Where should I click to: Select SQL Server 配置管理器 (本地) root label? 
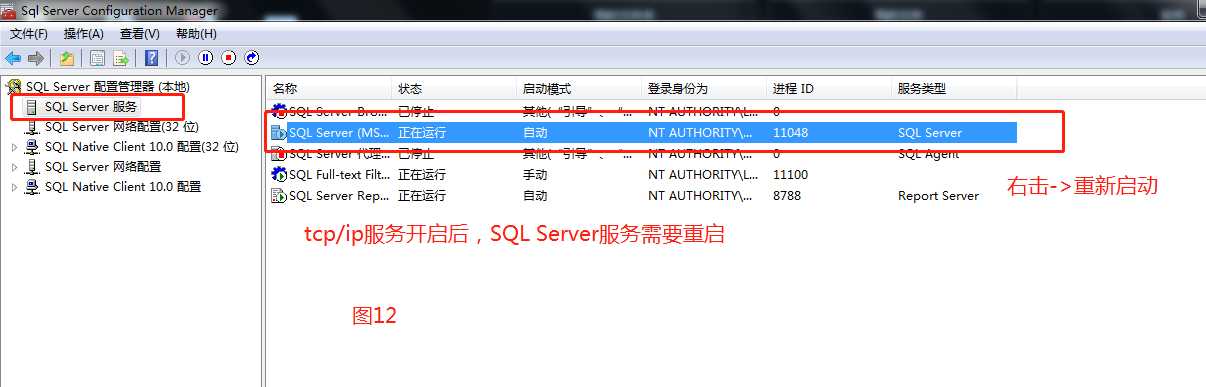pyautogui.click(x=107, y=87)
